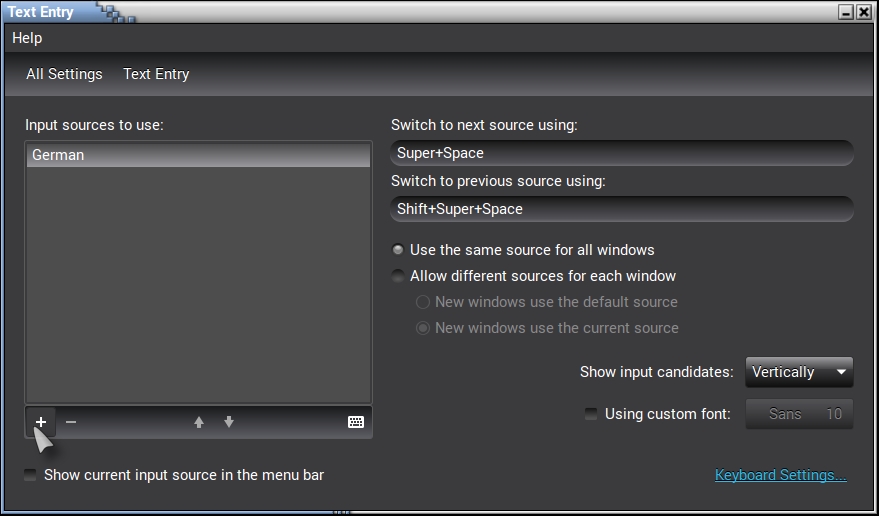This screenshot has width=879, height=516.
Task: Choose New windows use the default source
Action: coord(423,302)
